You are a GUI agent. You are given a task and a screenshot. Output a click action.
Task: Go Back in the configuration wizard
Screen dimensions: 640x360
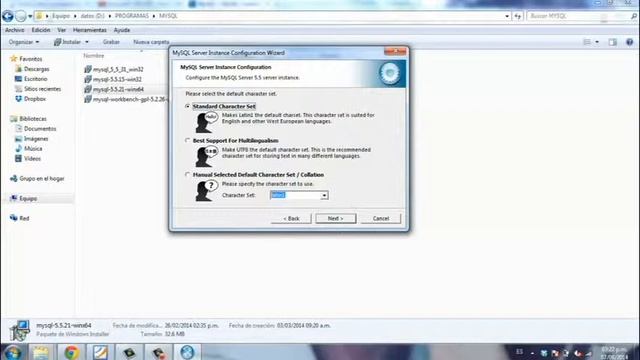pos(291,218)
